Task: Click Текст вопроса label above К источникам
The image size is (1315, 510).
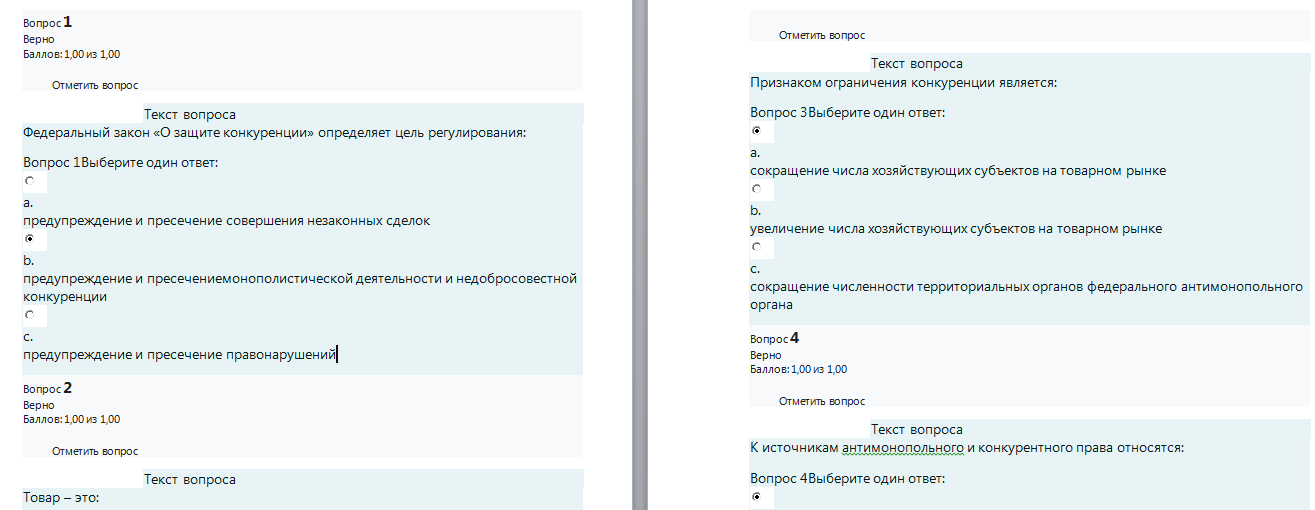Action: tap(917, 430)
